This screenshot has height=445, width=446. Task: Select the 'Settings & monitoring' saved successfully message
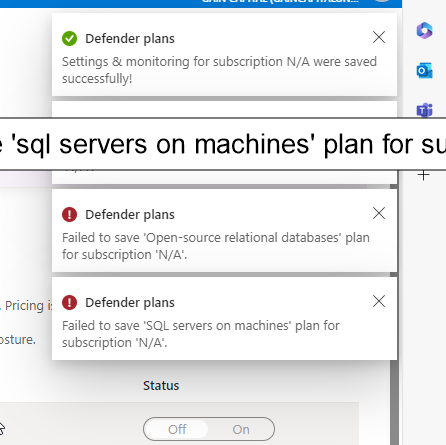219,70
